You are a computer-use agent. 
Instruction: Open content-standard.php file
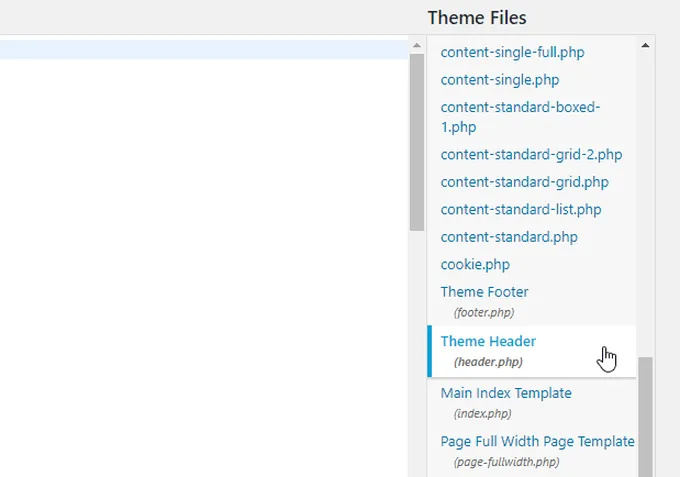[x=509, y=237]
